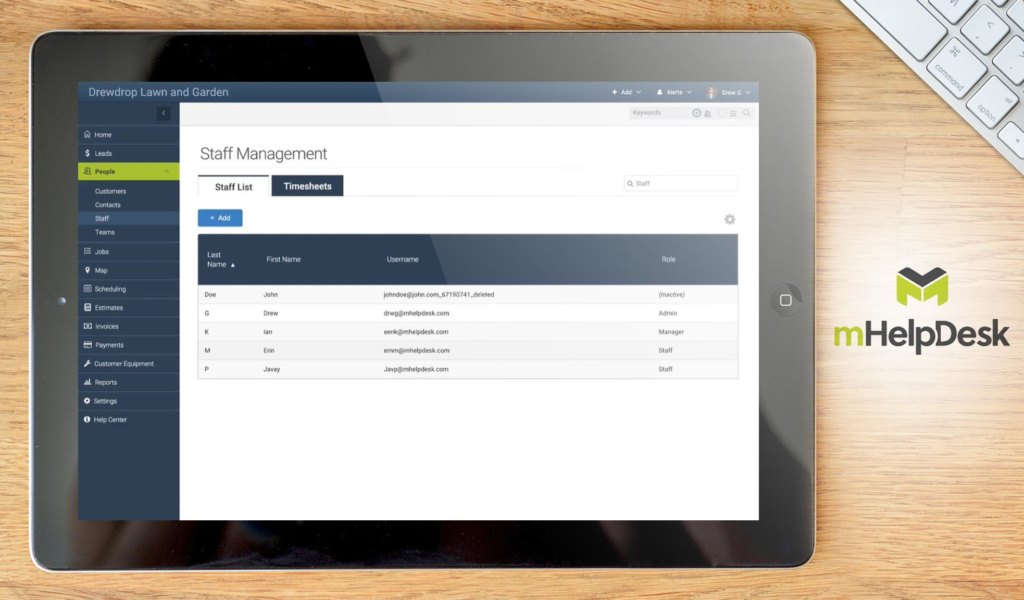Open the Scheduling section
Image resolution: width=1024 pixels, height=600 pixels.
point(110,289)
